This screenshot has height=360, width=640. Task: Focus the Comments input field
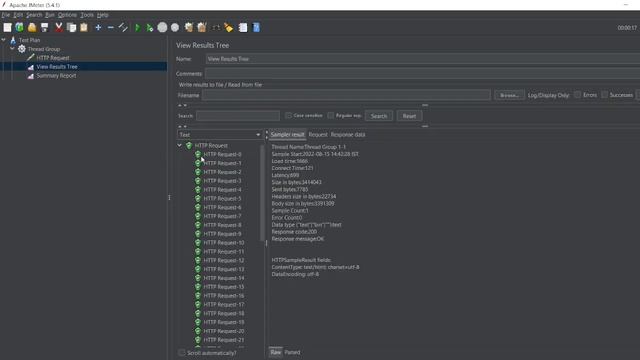pos(422,73)
